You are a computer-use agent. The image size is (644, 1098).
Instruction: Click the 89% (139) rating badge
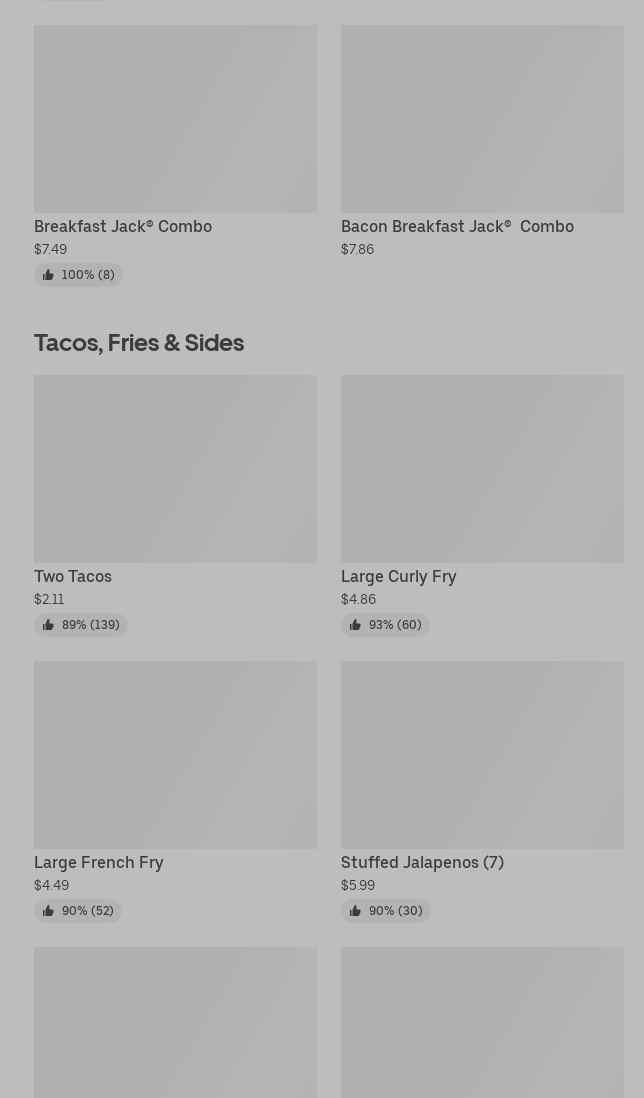81,625
